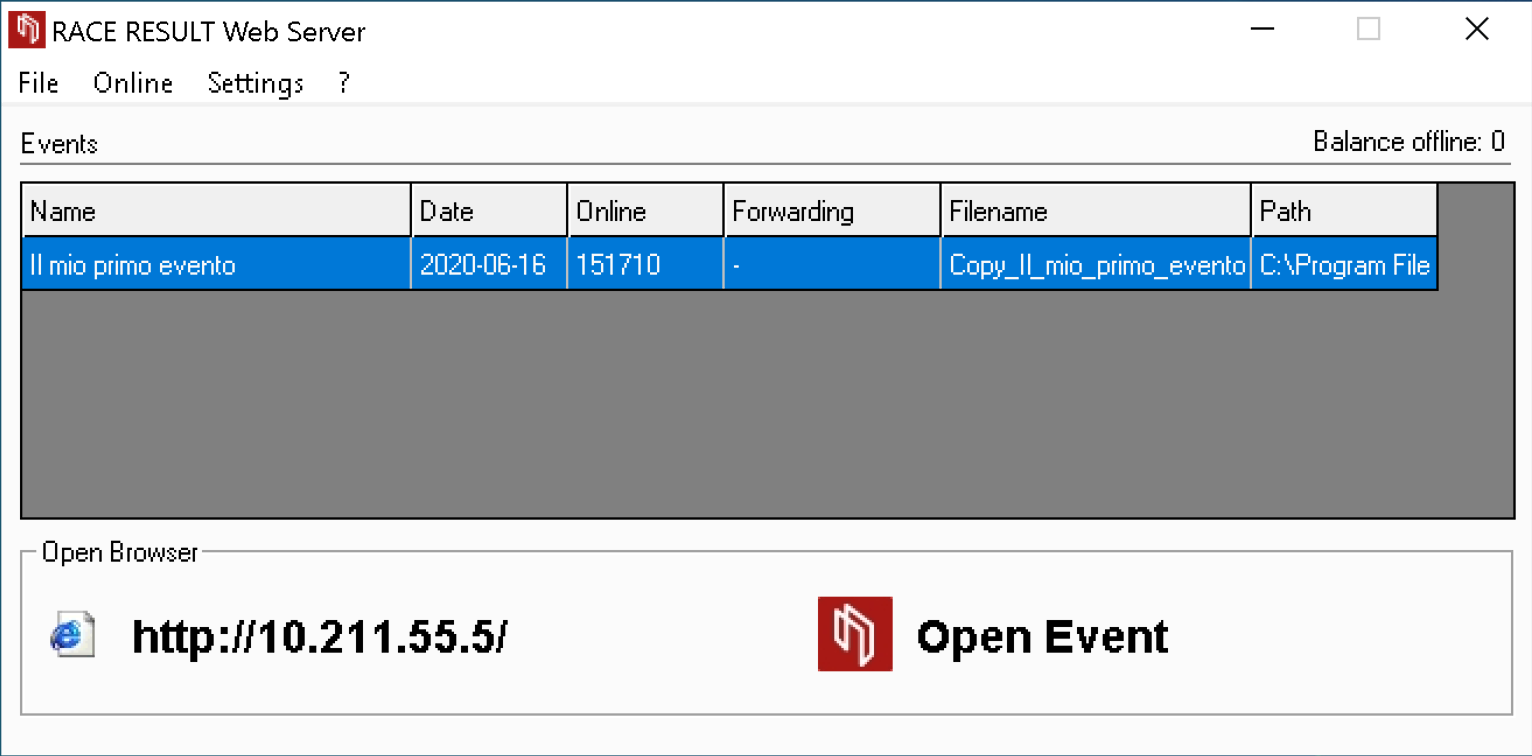Click the Path column header
Viewport: 1532px width, 756px height.
pyautogui.click(x=1344, y=210)
